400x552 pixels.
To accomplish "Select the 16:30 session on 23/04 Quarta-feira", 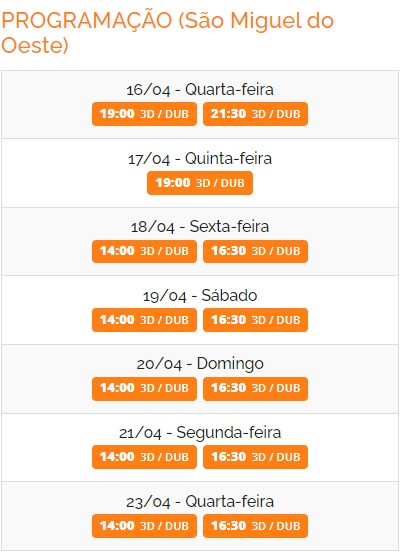I will coord(256,526).
